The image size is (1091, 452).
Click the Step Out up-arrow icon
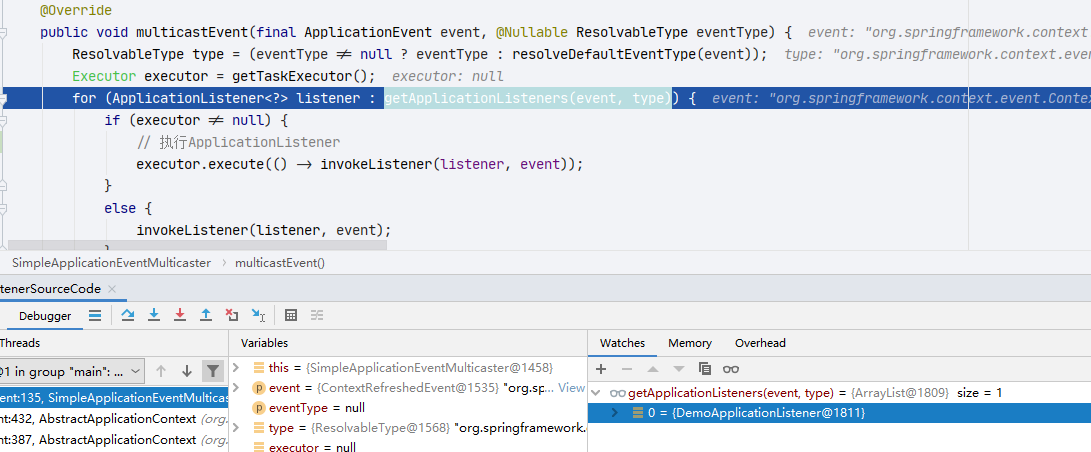(x=206, y=315)
